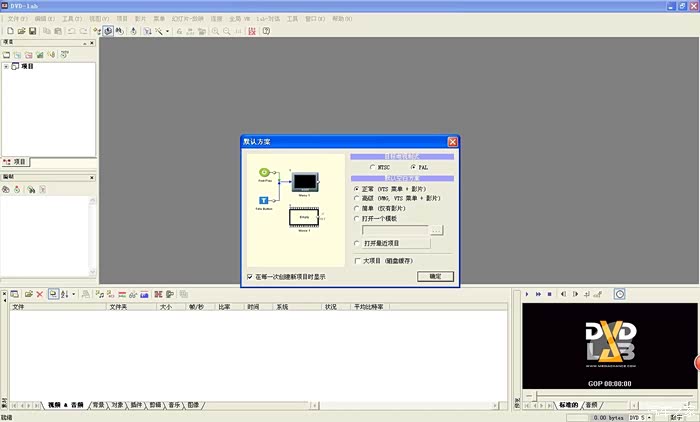The width and height of the screenshot is (700, 422).
Task: Switch to the 背景 tab in assets panel
Action: tap(98, 405)
